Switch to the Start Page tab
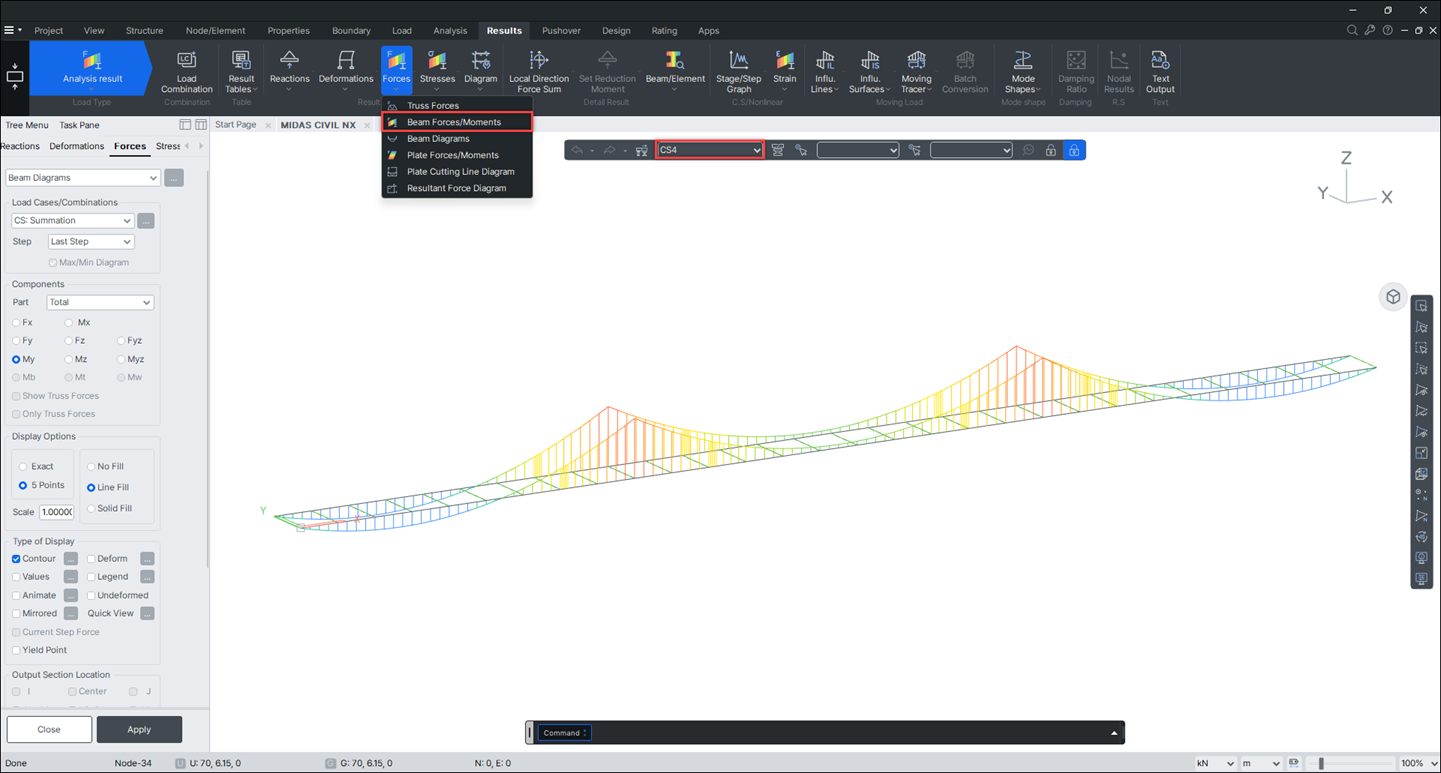Image resolution: width=1441 pixels, height=773 pixels. [236, 125]
